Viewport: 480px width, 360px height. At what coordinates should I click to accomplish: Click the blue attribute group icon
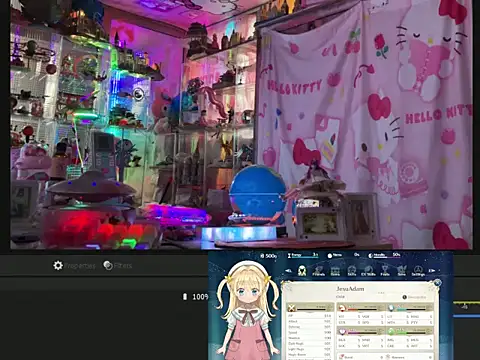coord(391,308)
